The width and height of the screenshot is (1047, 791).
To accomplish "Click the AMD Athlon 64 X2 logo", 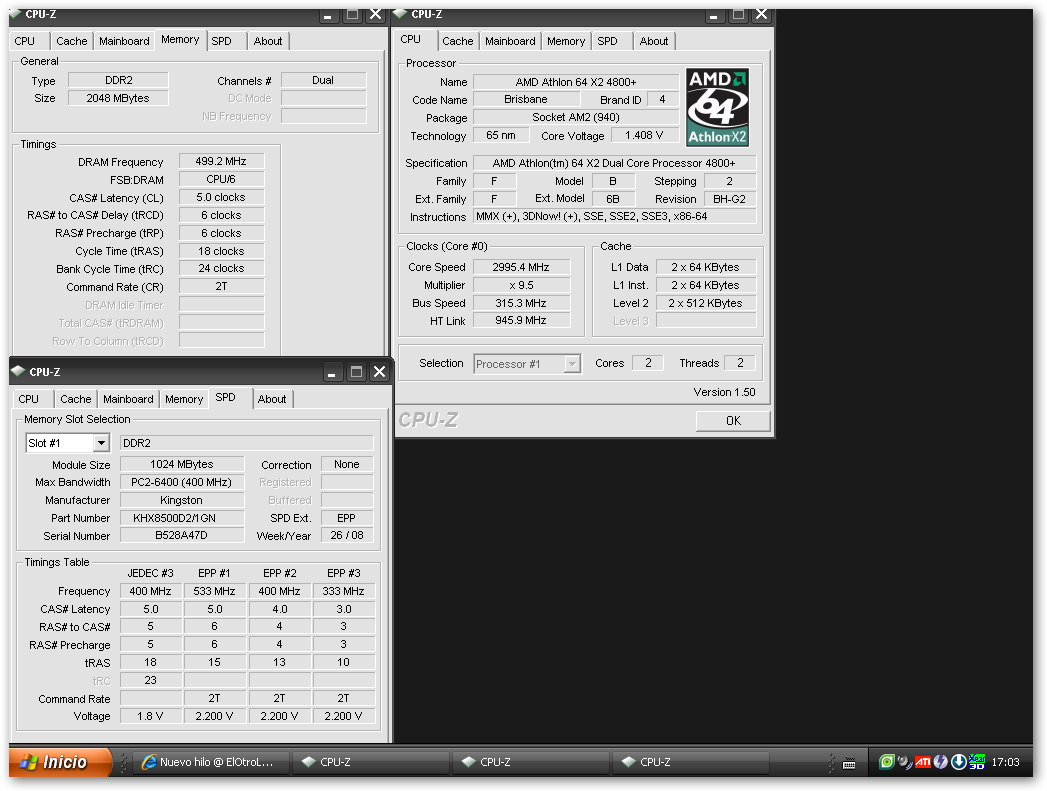I will click(717, 108).
